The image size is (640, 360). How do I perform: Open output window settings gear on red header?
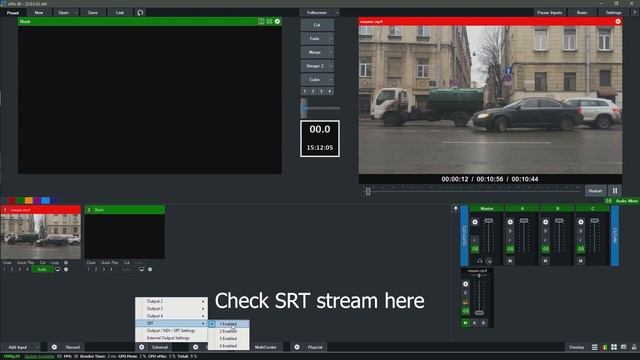pos(618,21)
